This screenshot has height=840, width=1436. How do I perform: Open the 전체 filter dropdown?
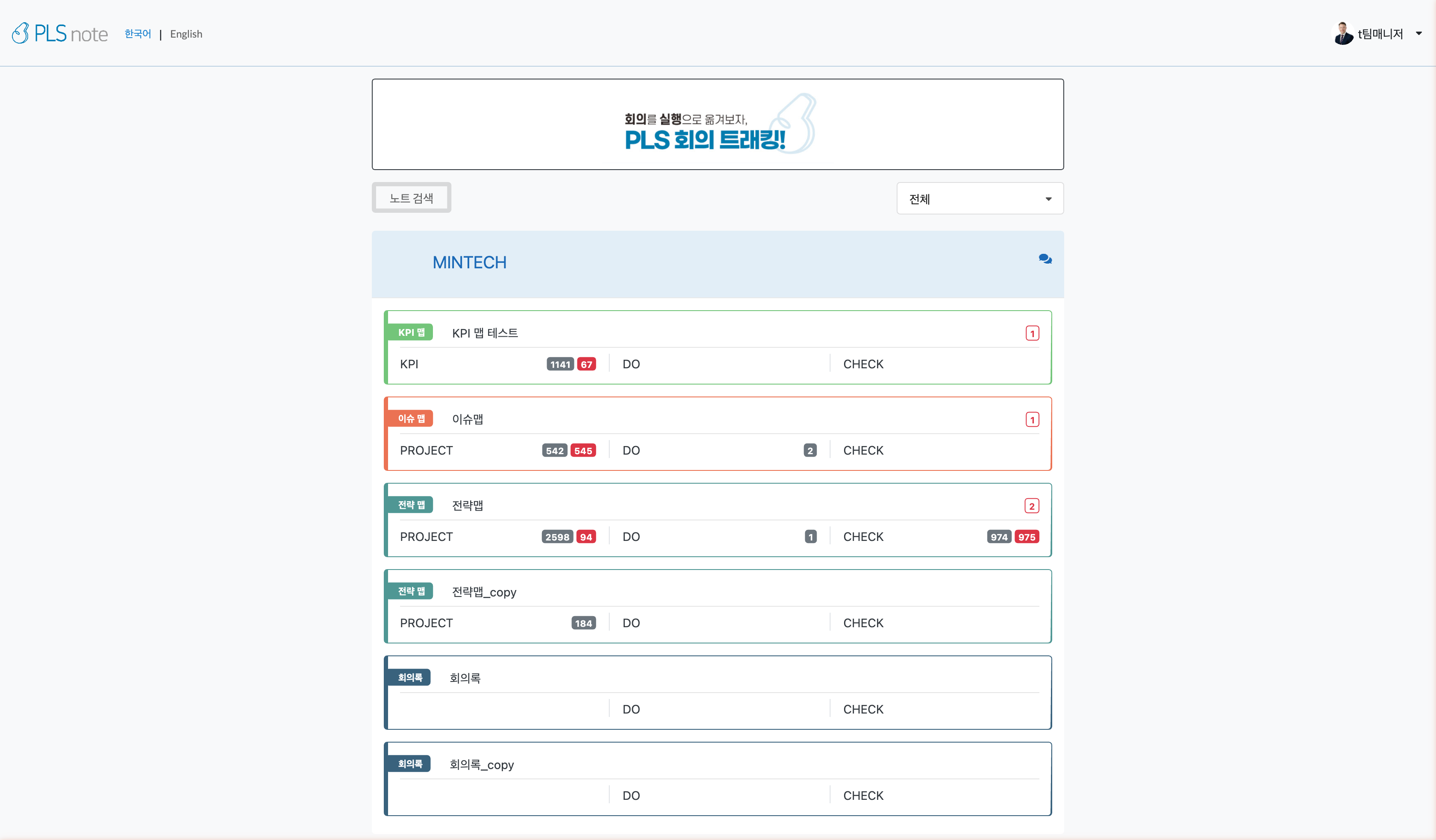[980, 199]
